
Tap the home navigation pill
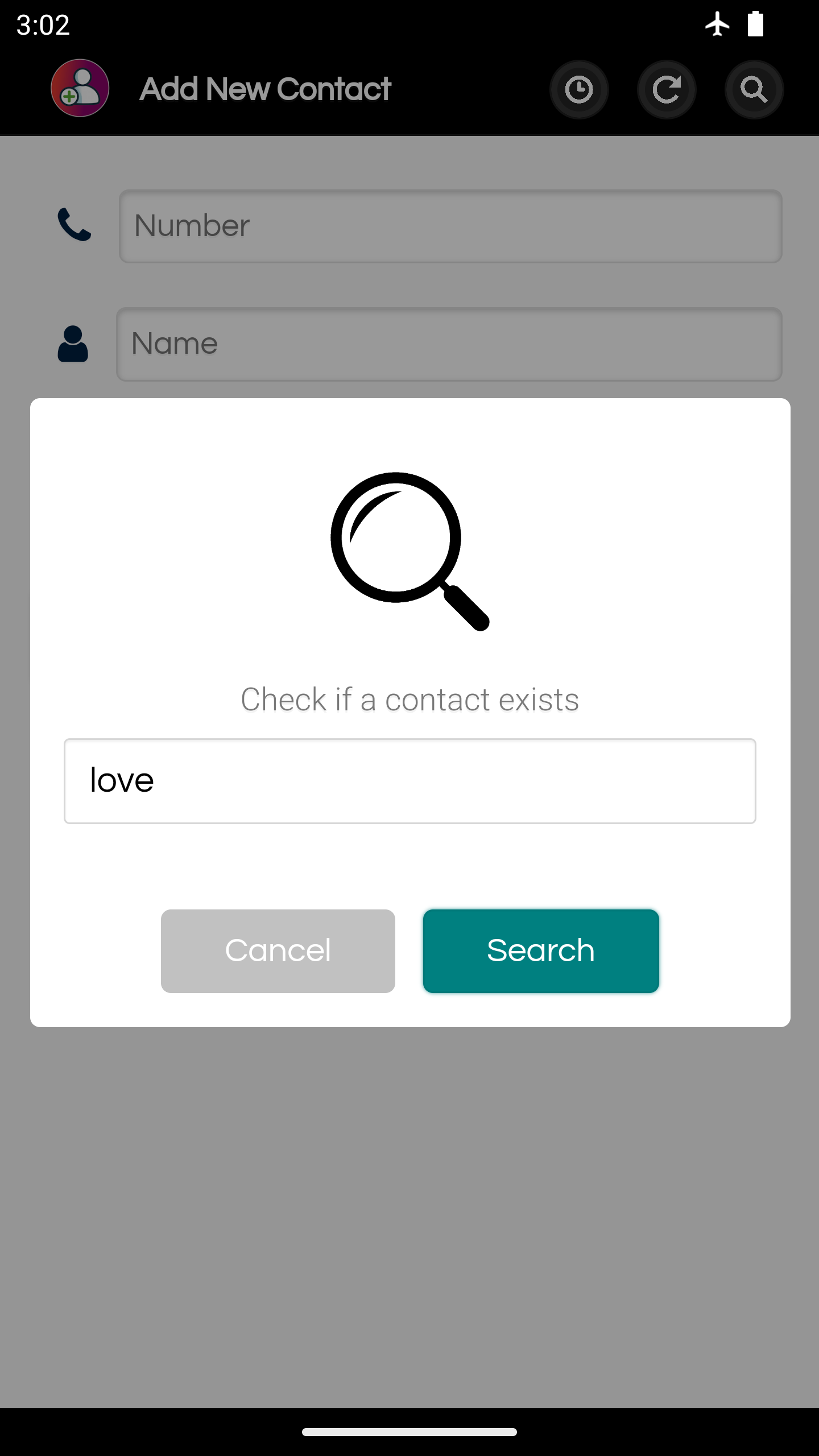click(x=409, y=1432)
